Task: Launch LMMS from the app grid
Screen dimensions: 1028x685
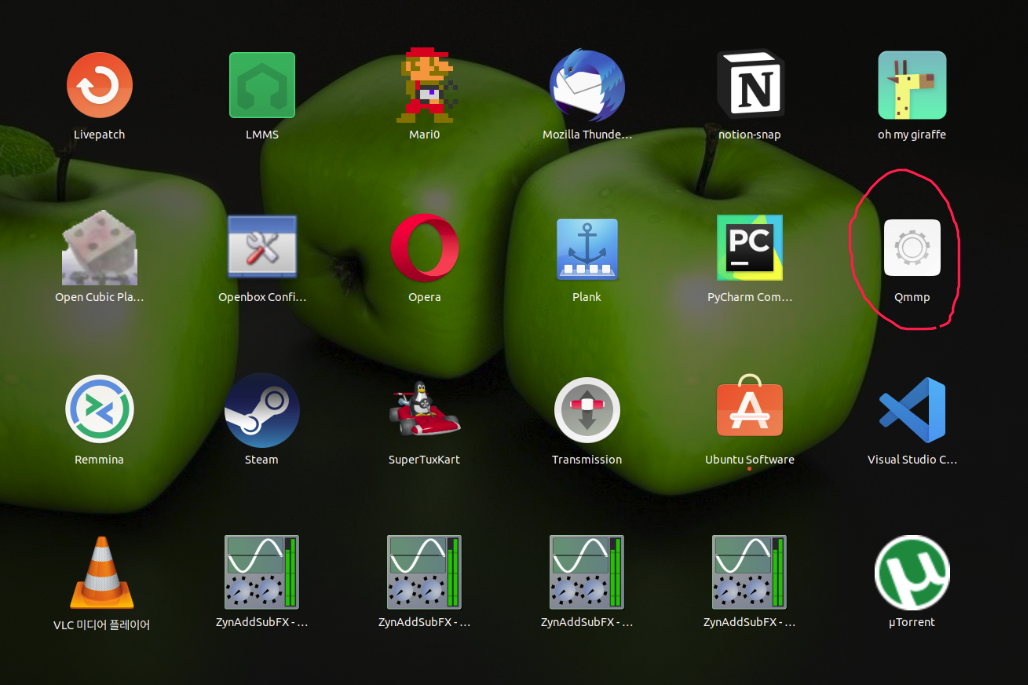Action: click(262, 85)
